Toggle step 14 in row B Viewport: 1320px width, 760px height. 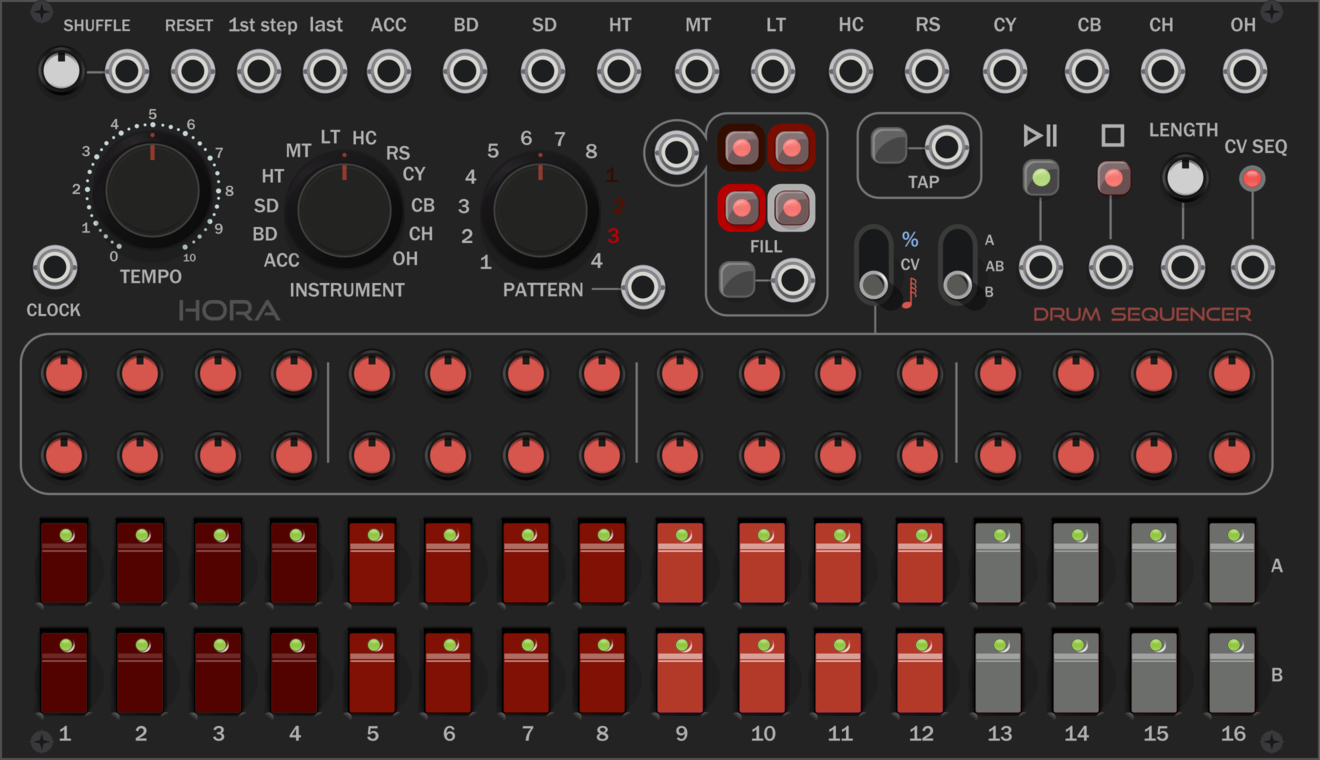coord(1076,672)
